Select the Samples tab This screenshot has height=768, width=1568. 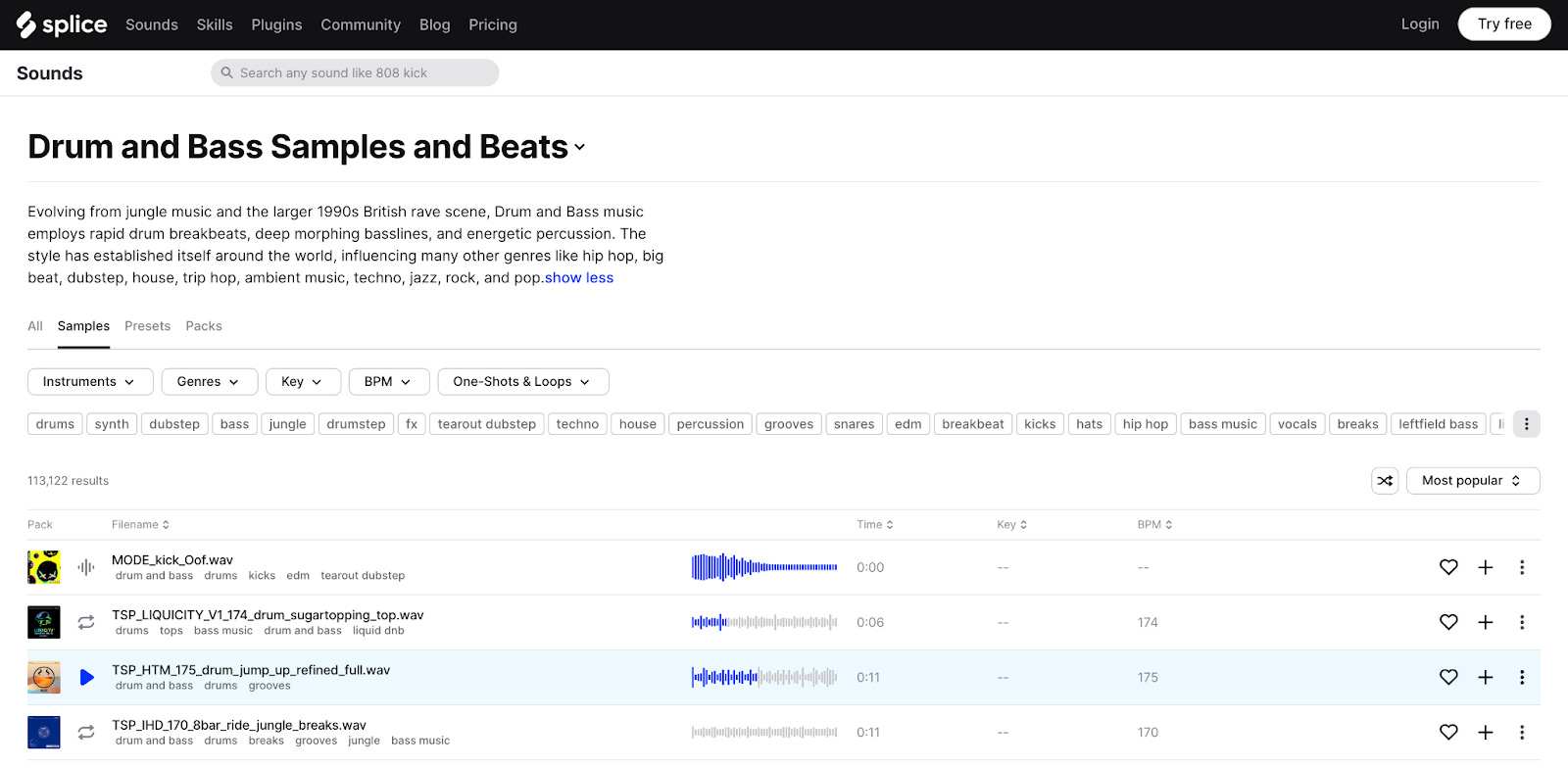(x=83, y=326)
